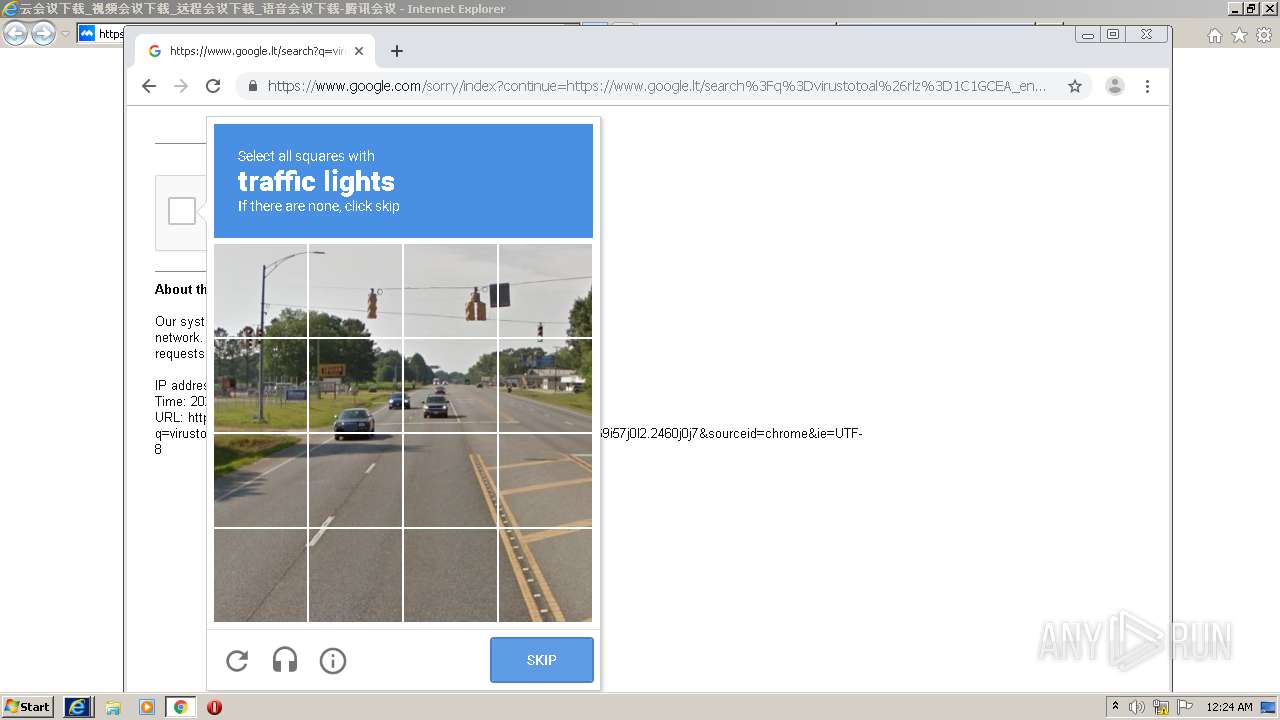1280x720 pixels.
Task: Select the tile with the dark sedan car
Action: coord(355,385)
